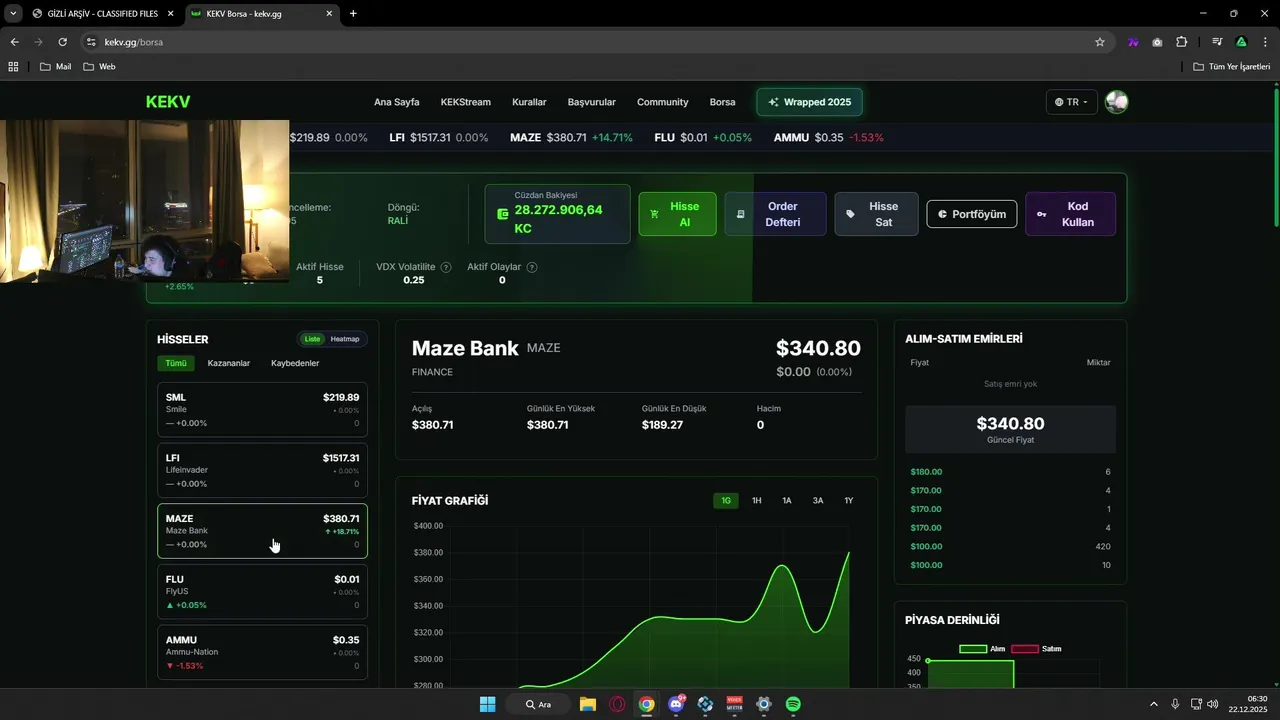Go back with the browser back arrow
The width and height of the screenshot is (1280, 720).
(14, 42)
